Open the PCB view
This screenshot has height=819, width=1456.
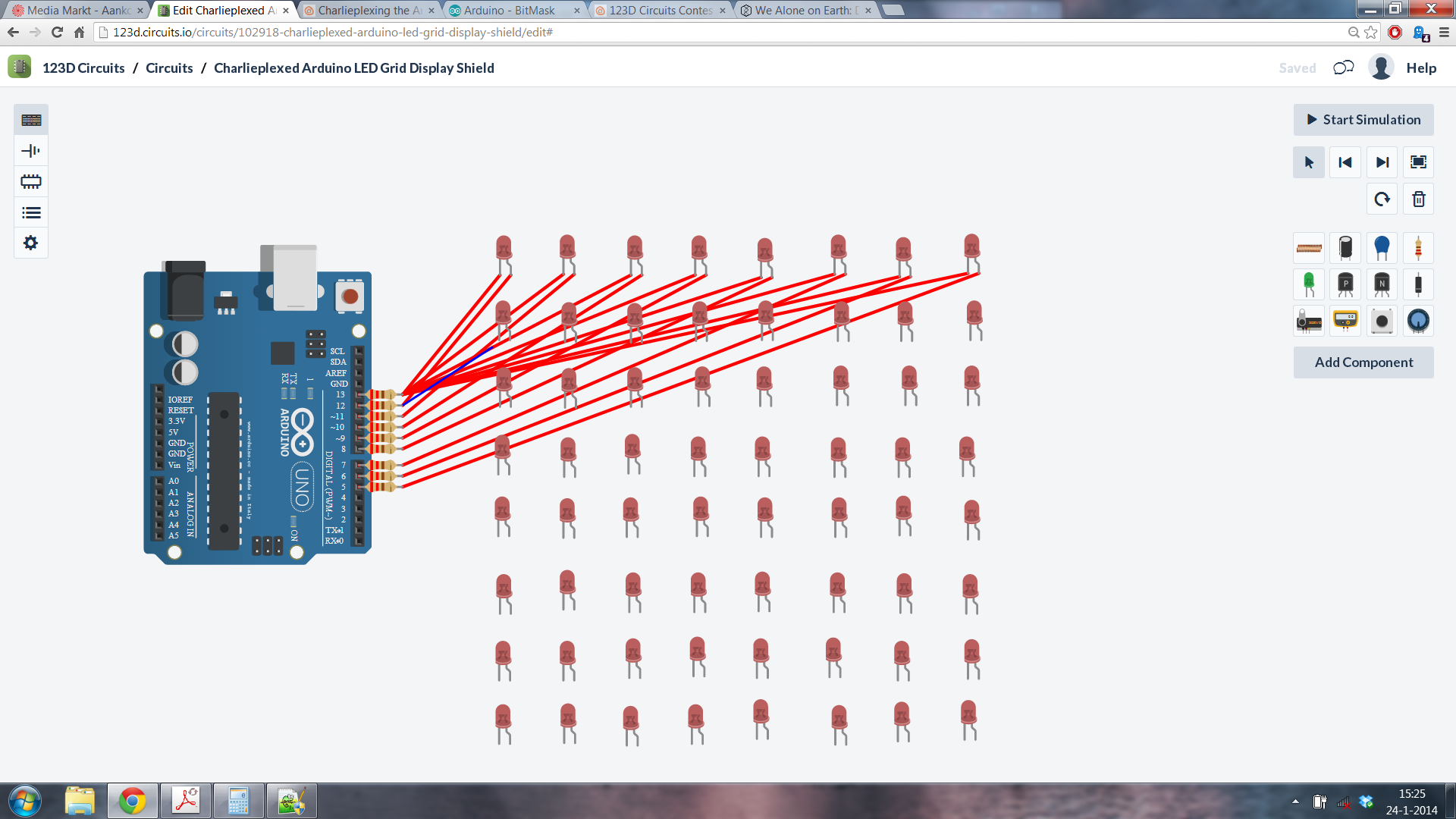[30, 181]
